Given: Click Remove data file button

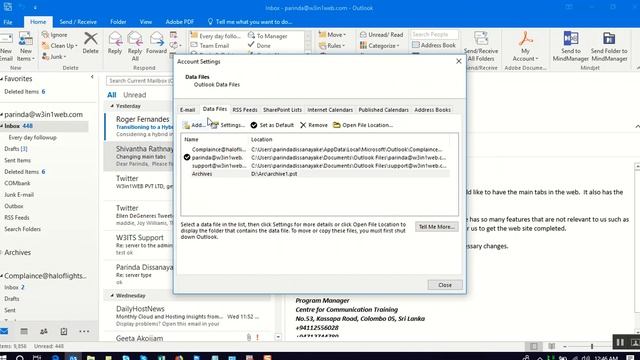Looking at the screenshot, I should point(314,125).
